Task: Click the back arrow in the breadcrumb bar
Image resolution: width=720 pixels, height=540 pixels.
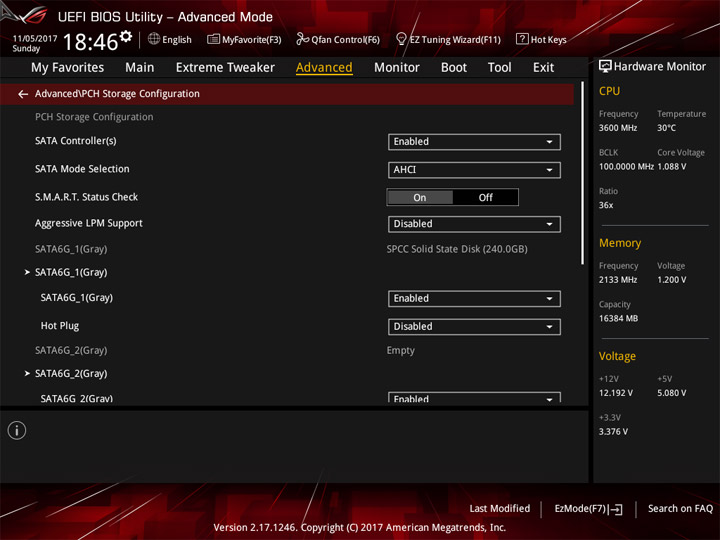Action: click(x=23, y=94)
